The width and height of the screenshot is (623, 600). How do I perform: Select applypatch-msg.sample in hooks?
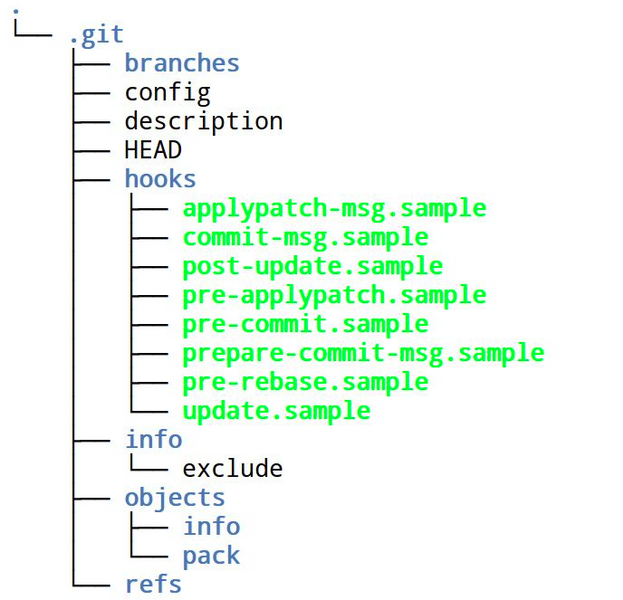pyautogui.click(x=334, y=209)
